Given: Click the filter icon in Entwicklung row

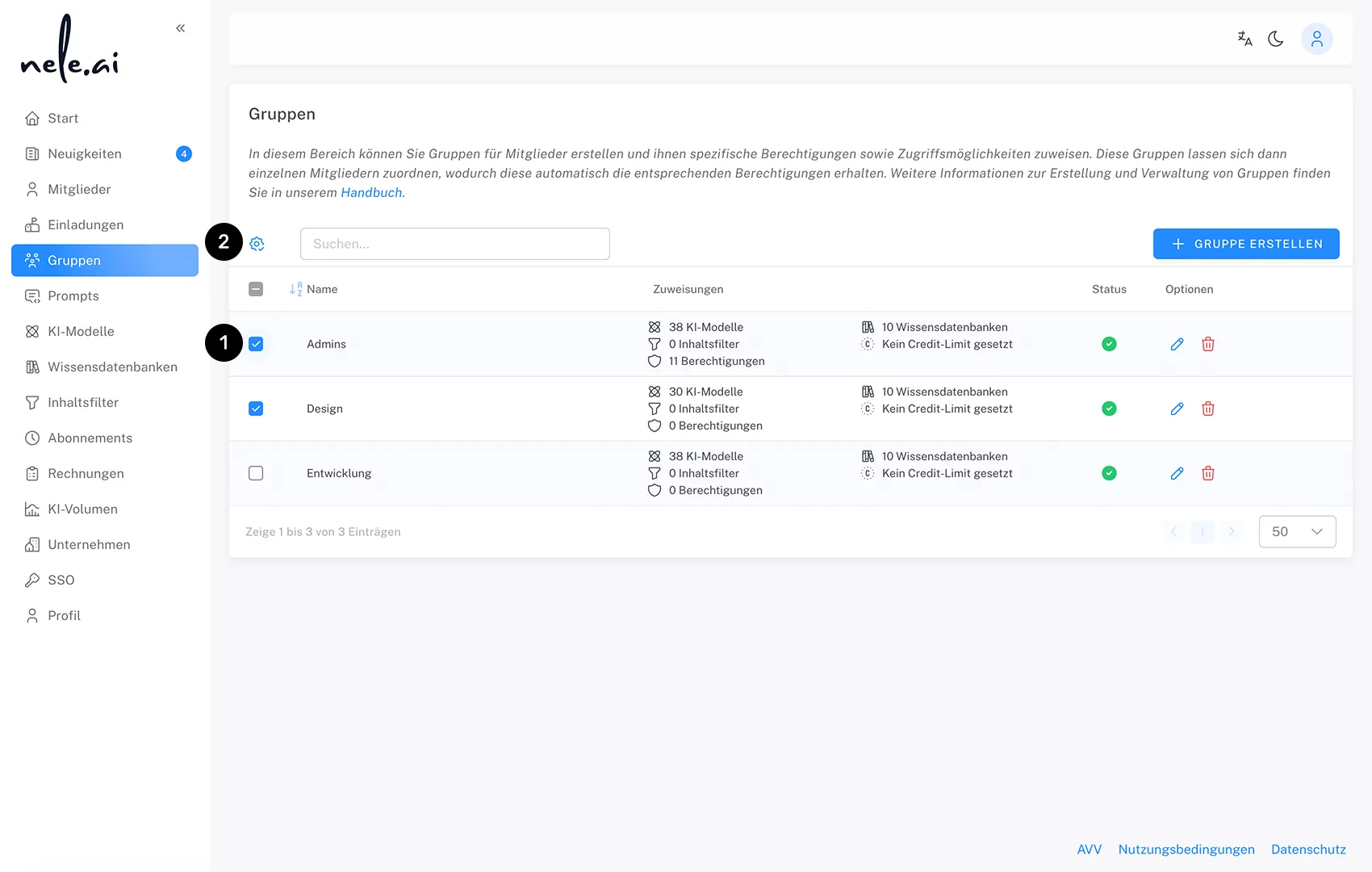Looking at the screenshot, I should pyautogui.click(x=655, y=473).
